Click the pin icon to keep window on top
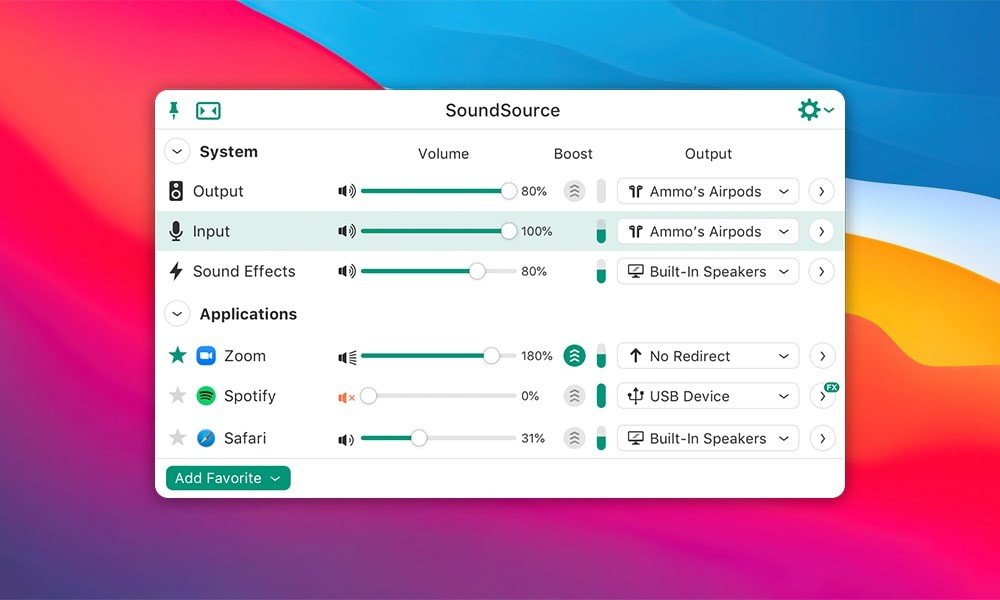The height and width of the screenshot is (600, 1000). 175,110
